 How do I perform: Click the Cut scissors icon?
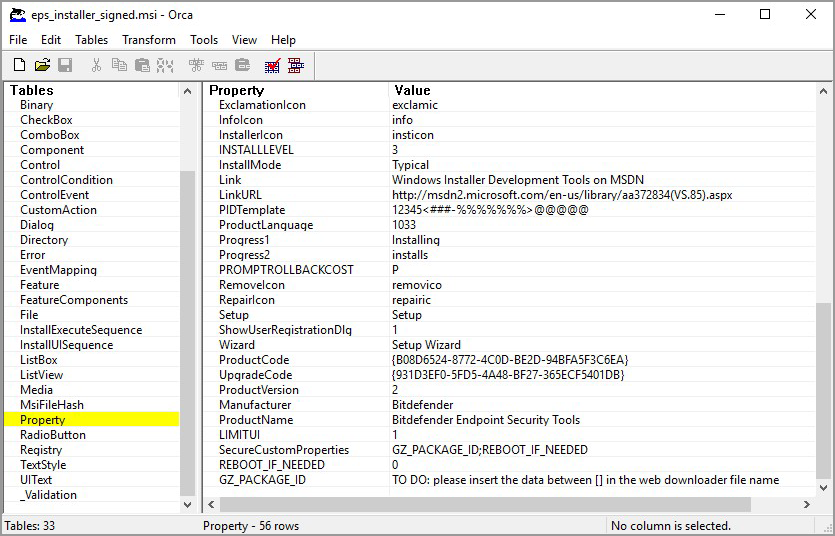coord(96,65)
